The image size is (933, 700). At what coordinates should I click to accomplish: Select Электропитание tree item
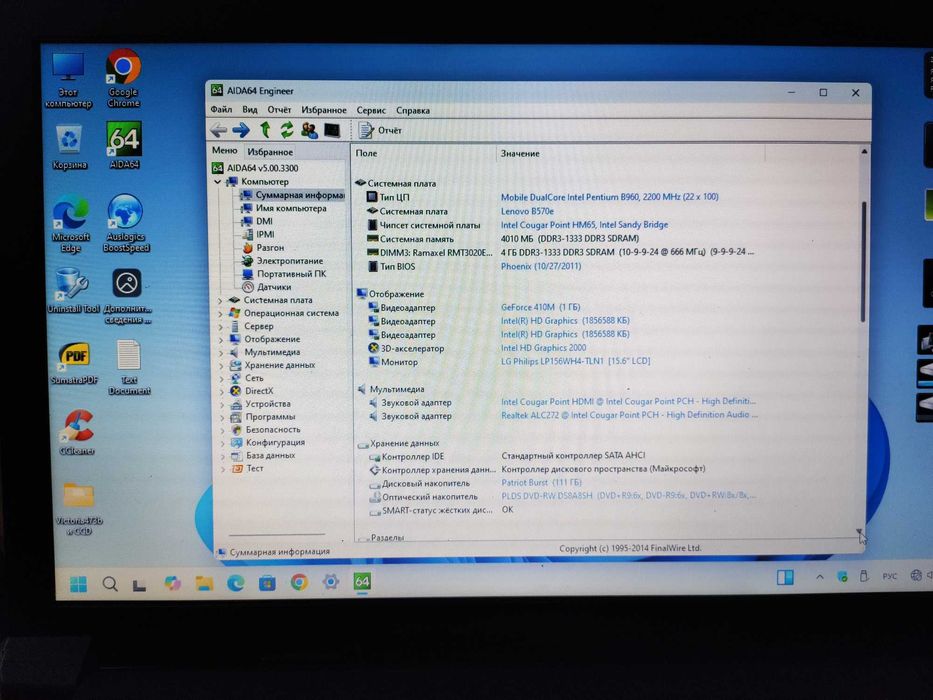[283, 261]
